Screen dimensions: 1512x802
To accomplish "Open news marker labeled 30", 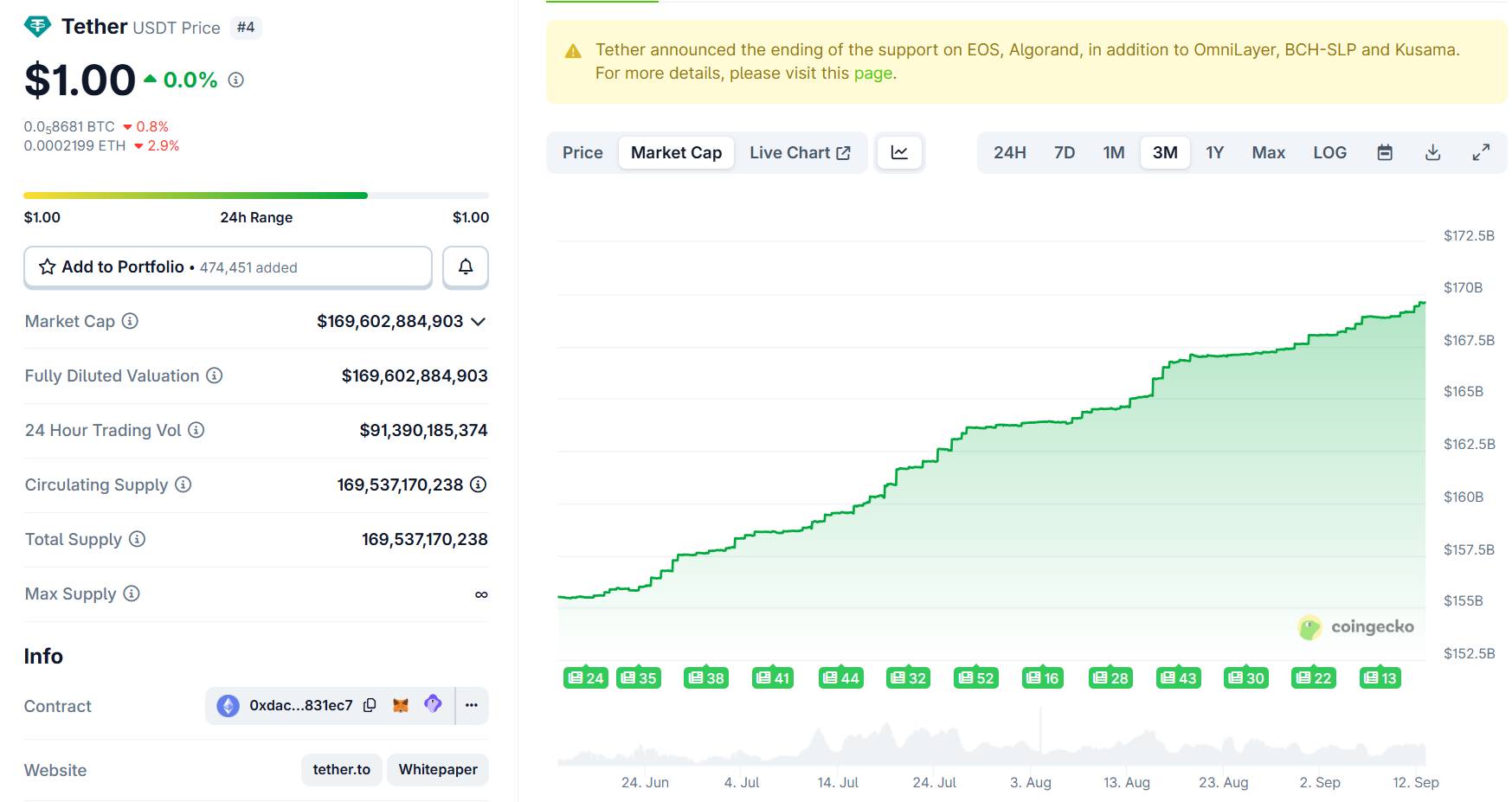I will coord(1246,678).
